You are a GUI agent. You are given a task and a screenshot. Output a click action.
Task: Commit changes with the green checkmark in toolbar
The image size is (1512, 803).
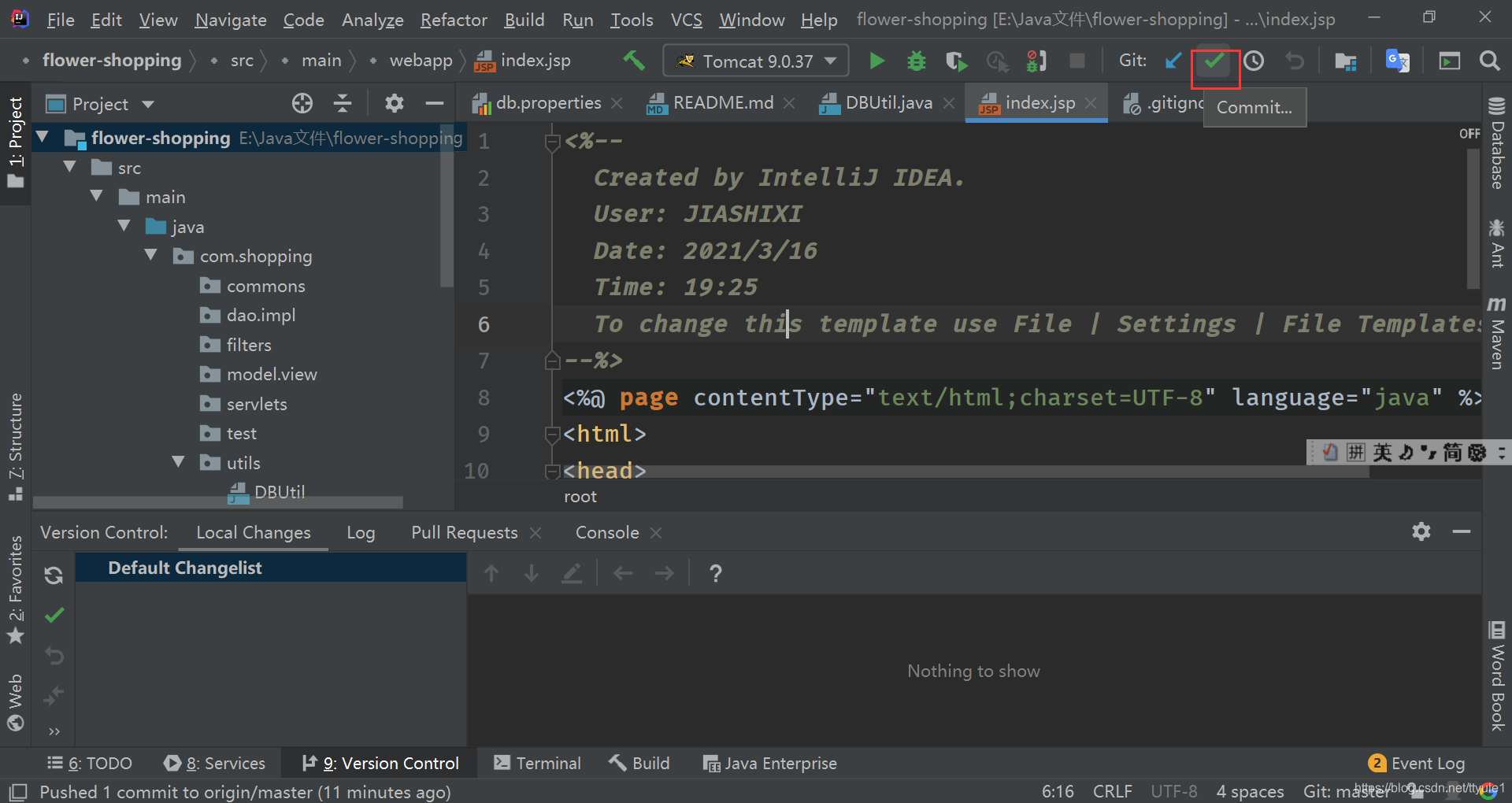coord(1214,61)
